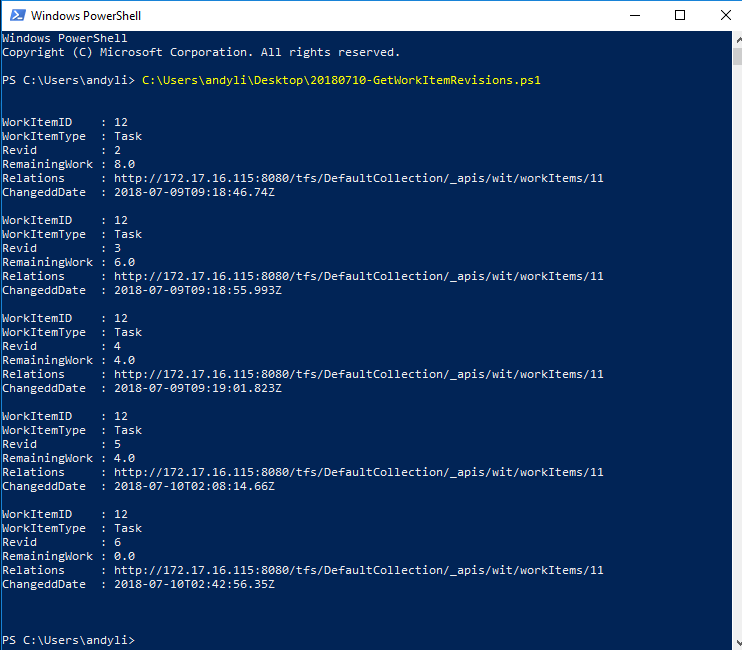
Task: Click the Revid 4 line
Action: coord(62,346)
